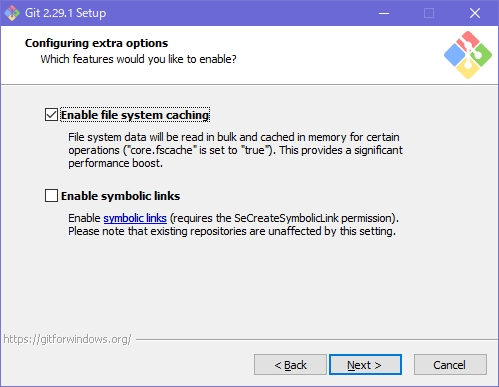Click the existing repositories unaffected note
The height and width of the screenshot is (387, 499).
[x=232, y=231]
